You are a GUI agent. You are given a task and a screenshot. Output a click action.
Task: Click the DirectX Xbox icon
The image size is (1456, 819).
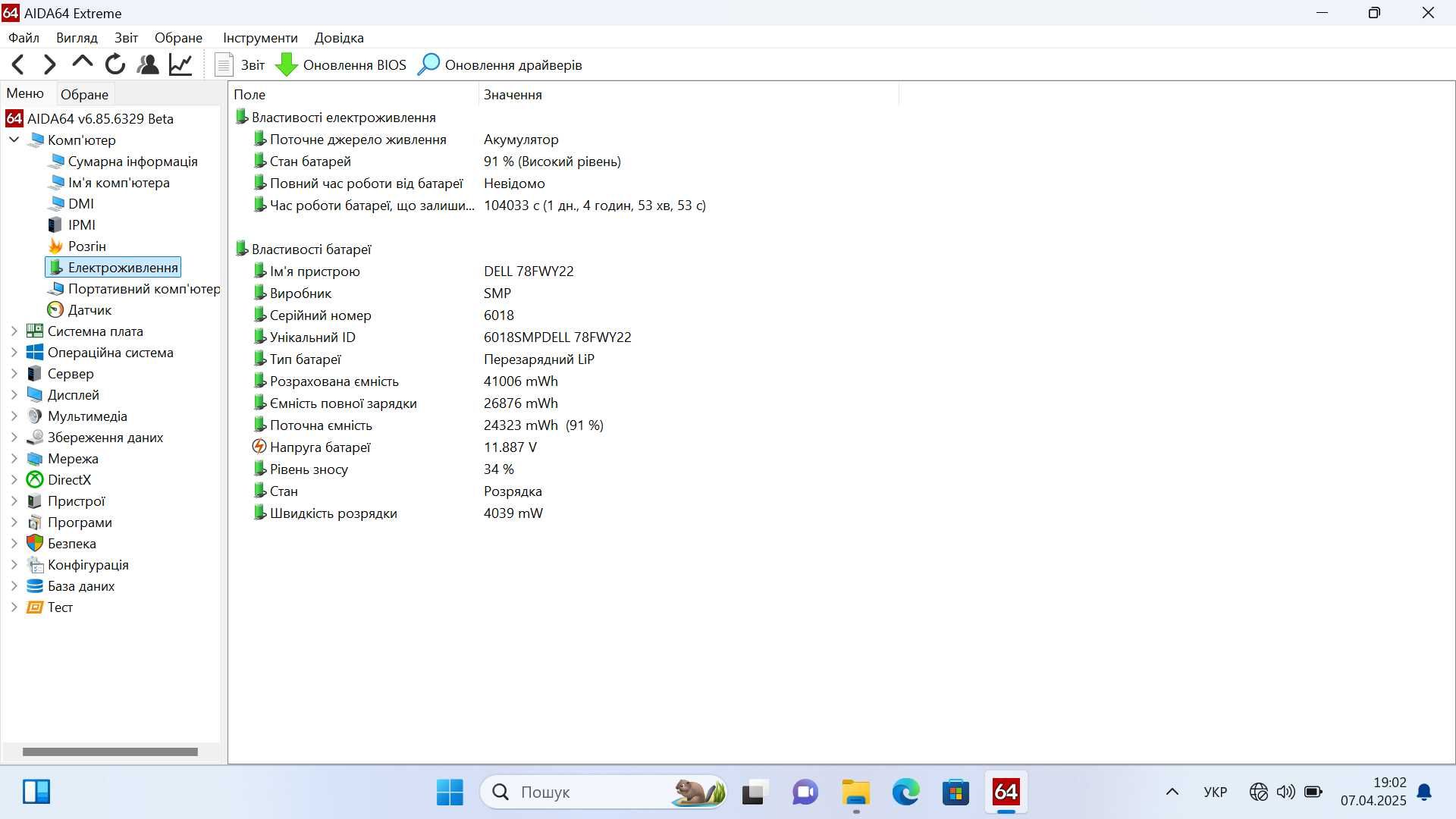click(35, 480)
